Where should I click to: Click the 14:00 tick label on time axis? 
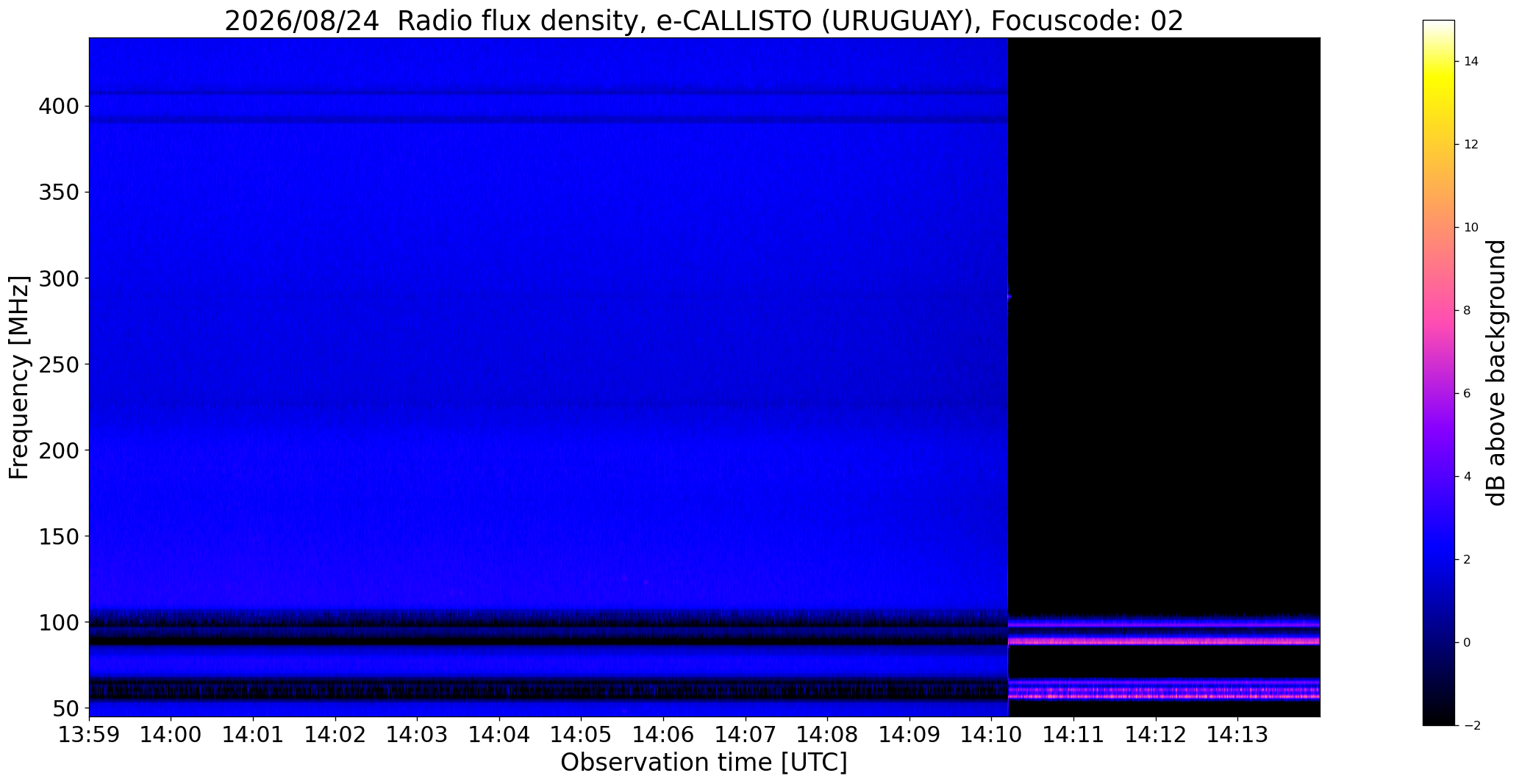pos(171,735)
